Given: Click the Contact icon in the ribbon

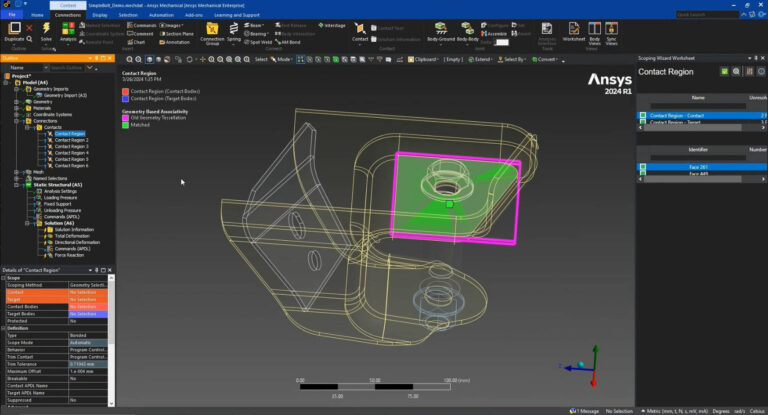Looking at the screenshot, I should pos(360,28).
